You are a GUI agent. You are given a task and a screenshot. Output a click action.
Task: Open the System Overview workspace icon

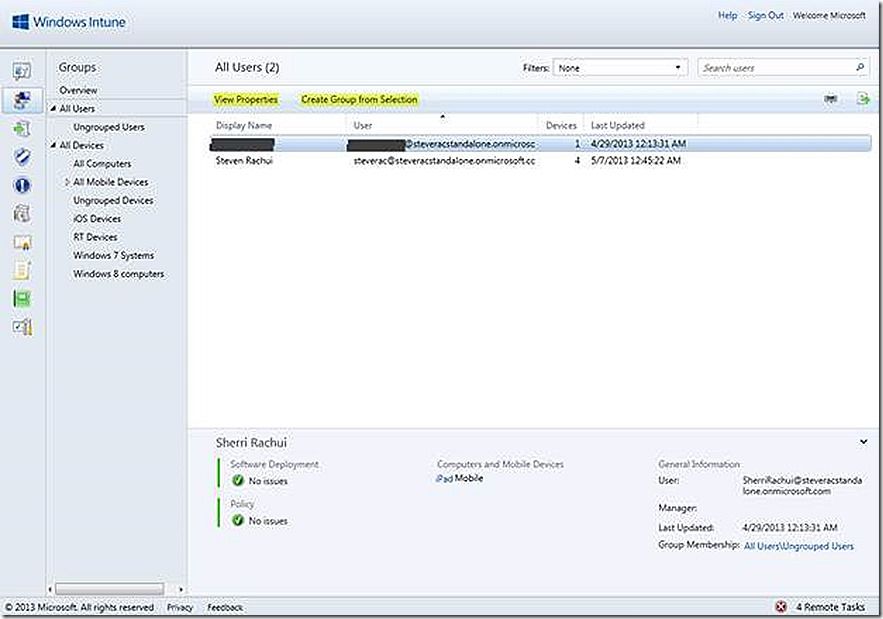[x=22, y=71]
